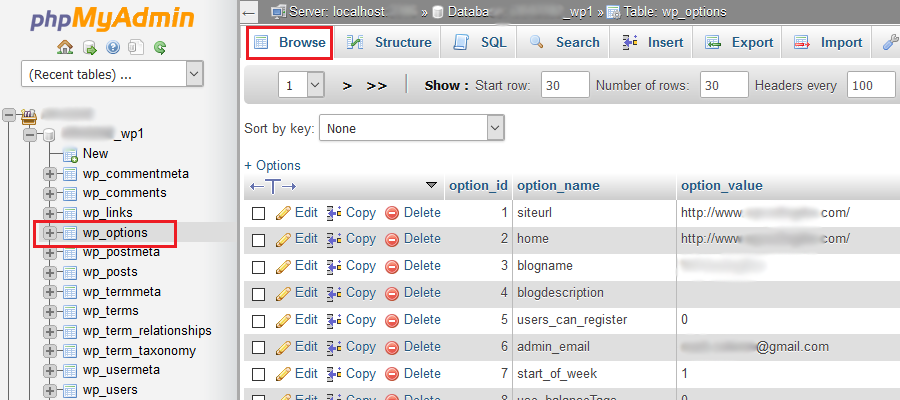Sort by option_id column header
The width and height of the screenshot is (900, 400).
[478, 186]
